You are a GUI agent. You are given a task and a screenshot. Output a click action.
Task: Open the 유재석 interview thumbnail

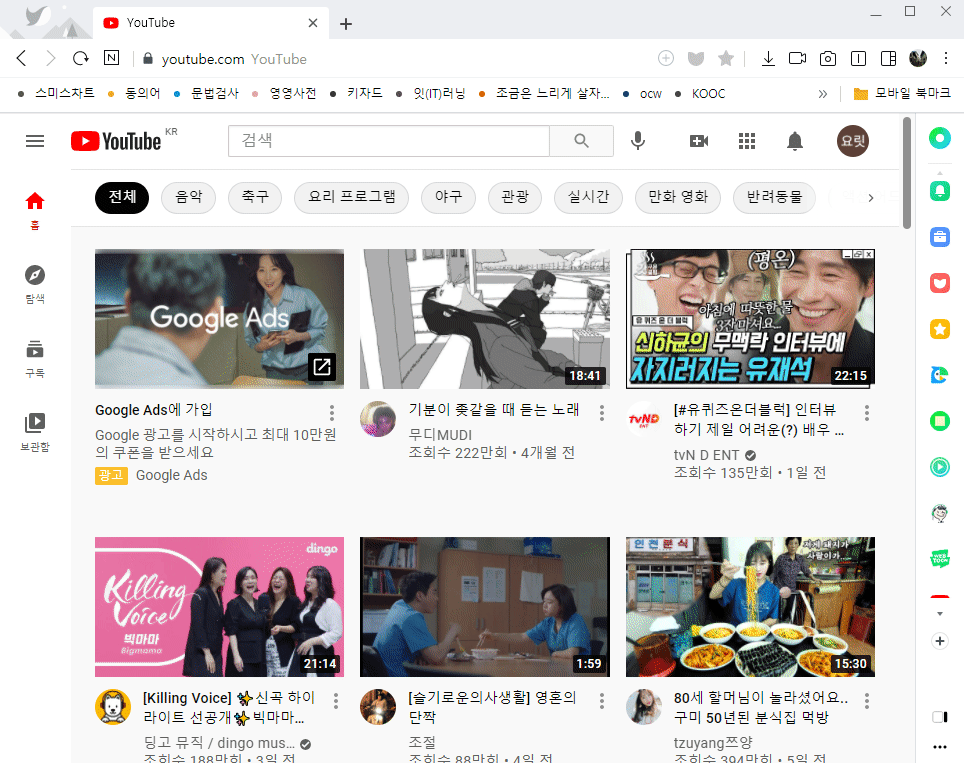[750, 318]
